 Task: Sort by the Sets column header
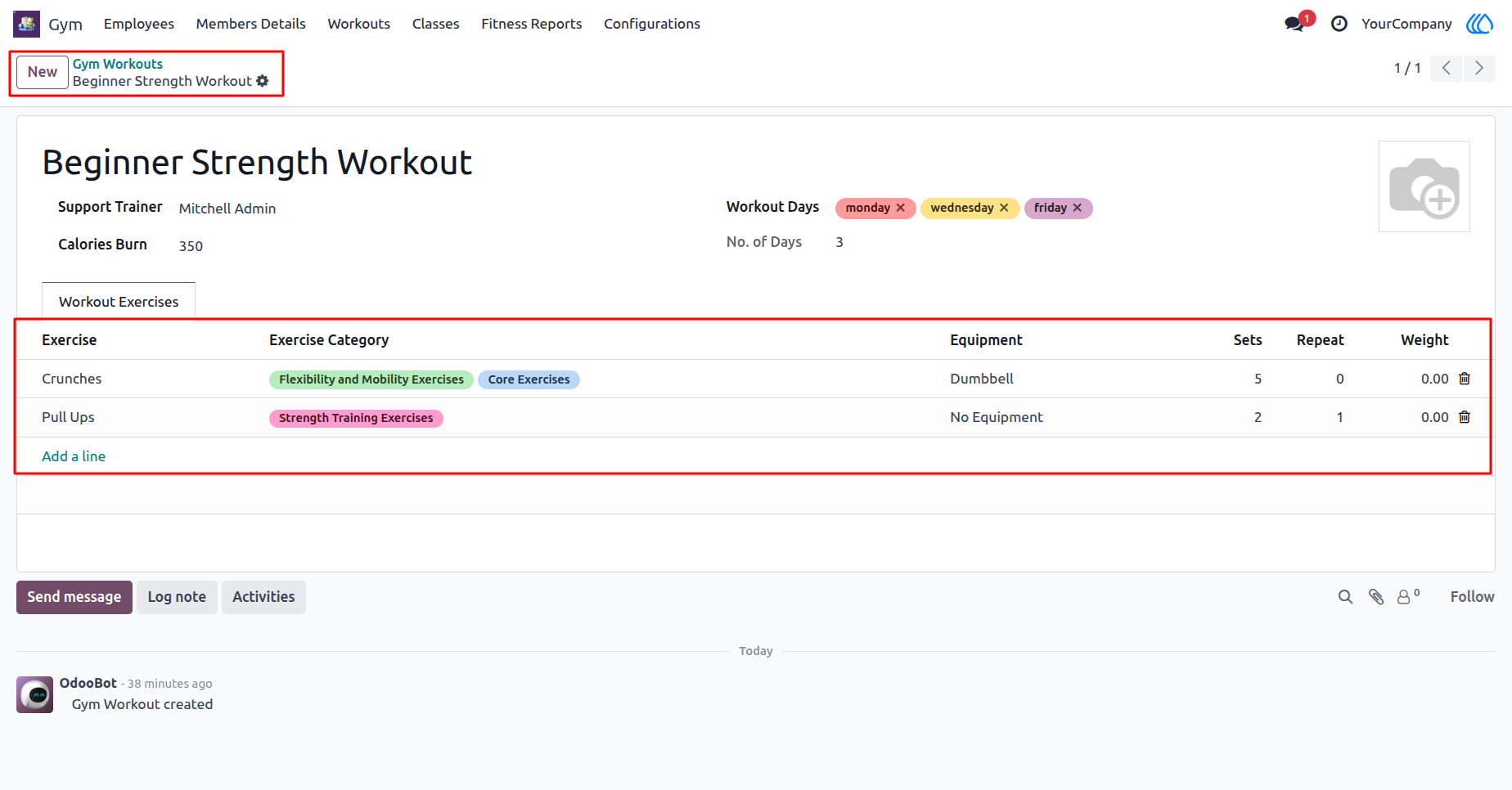tap(1248, 340)
